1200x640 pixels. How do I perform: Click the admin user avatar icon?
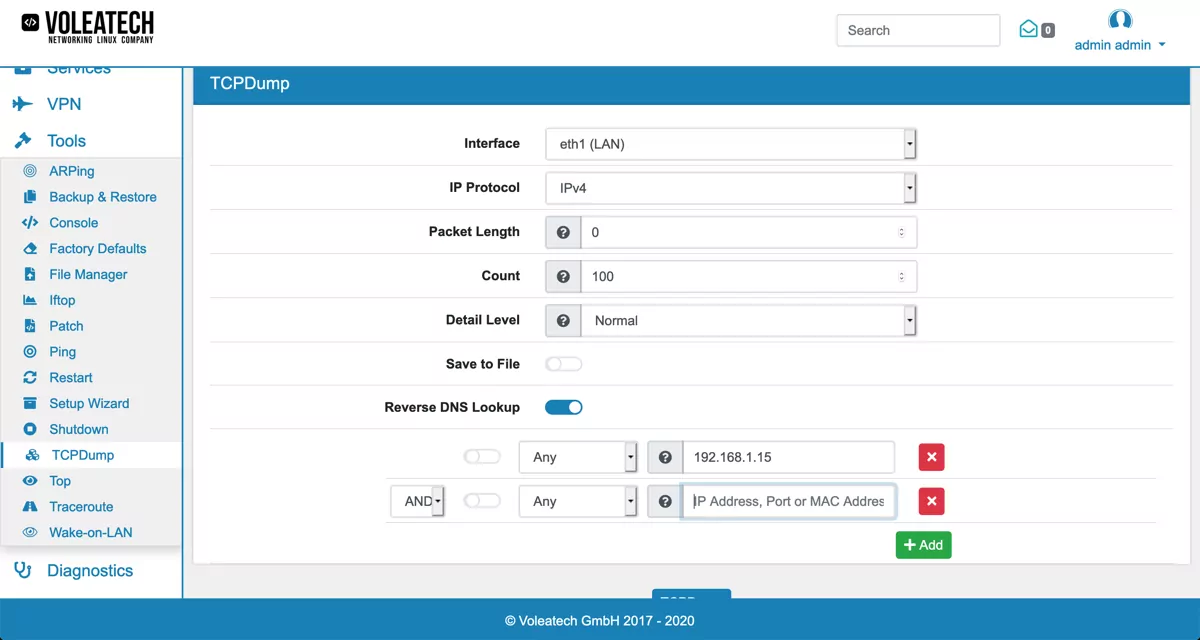(x=1120, y=20)
